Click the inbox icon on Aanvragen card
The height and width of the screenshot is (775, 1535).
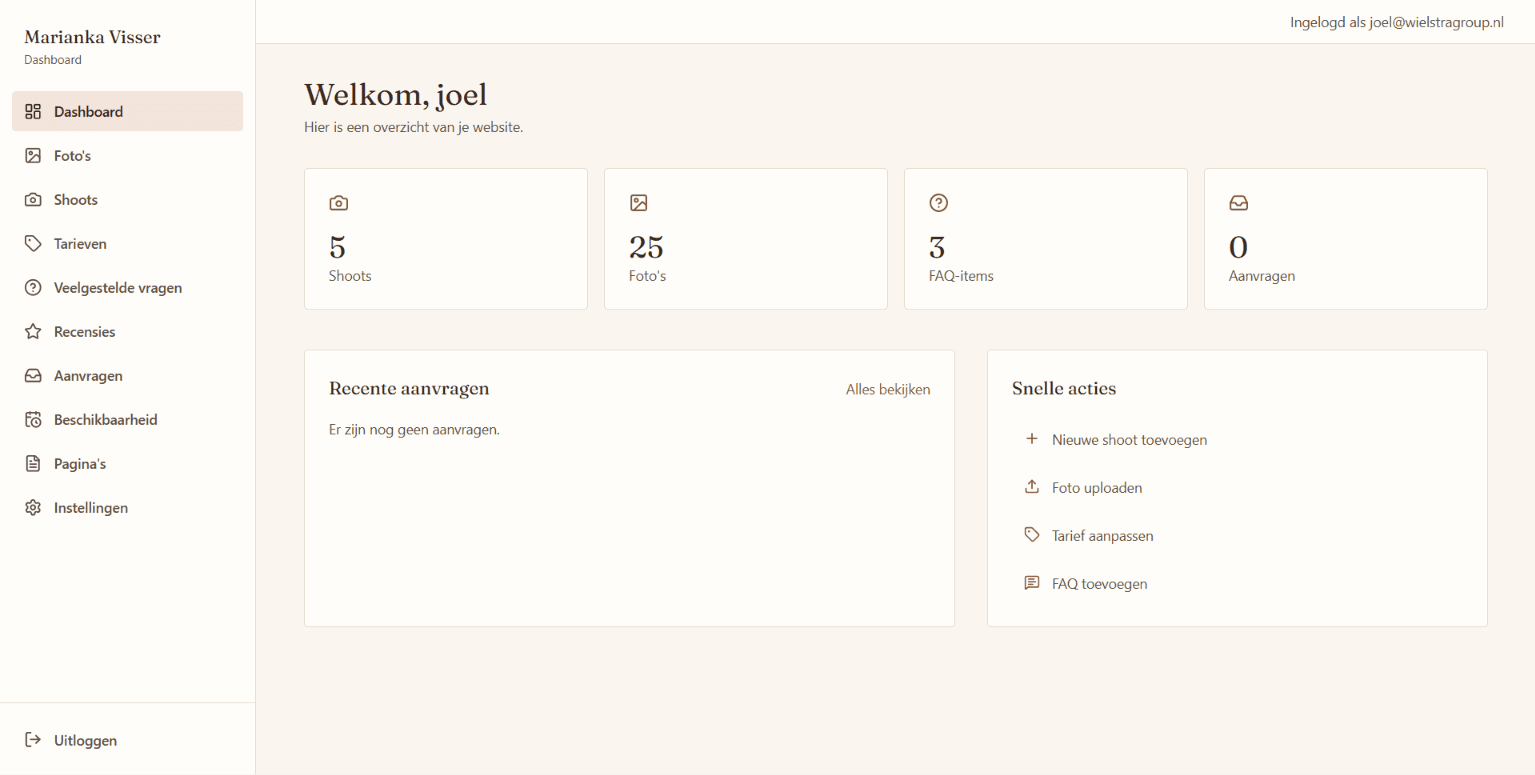click(x=1239, y=203)
